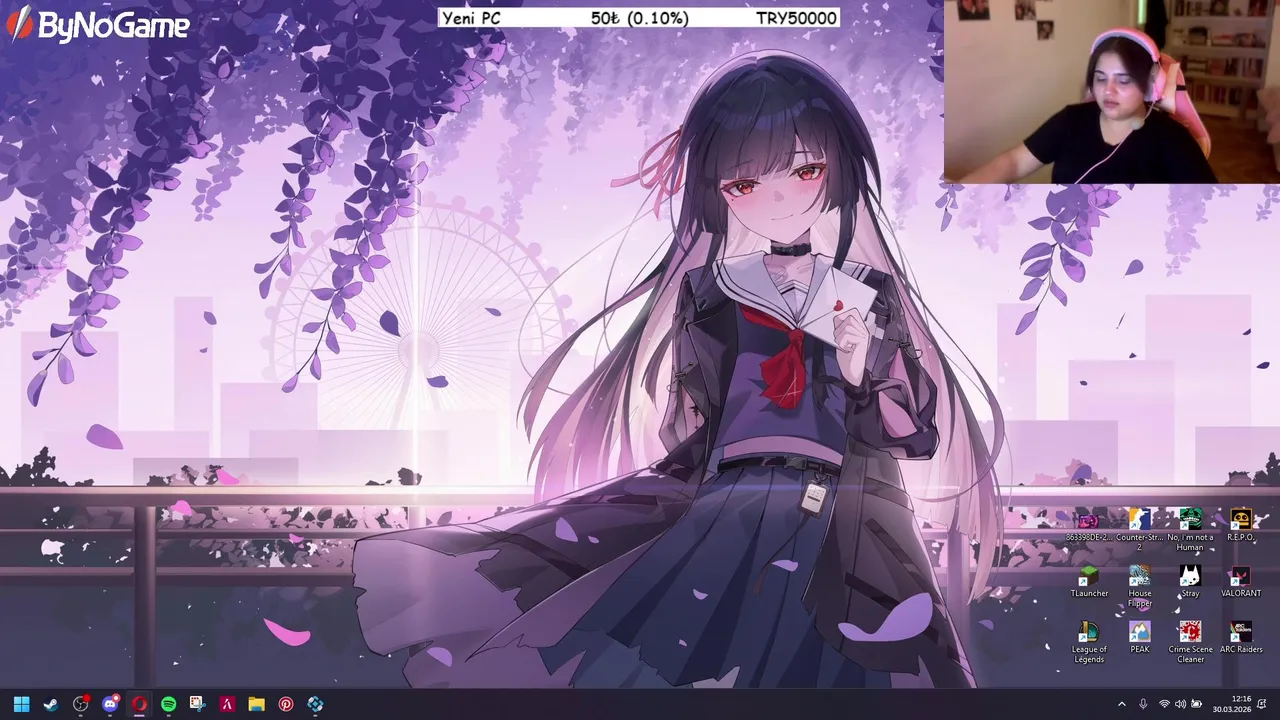
Task: Switch to OBS Studio in taskbar
Action: click(80, 704)
